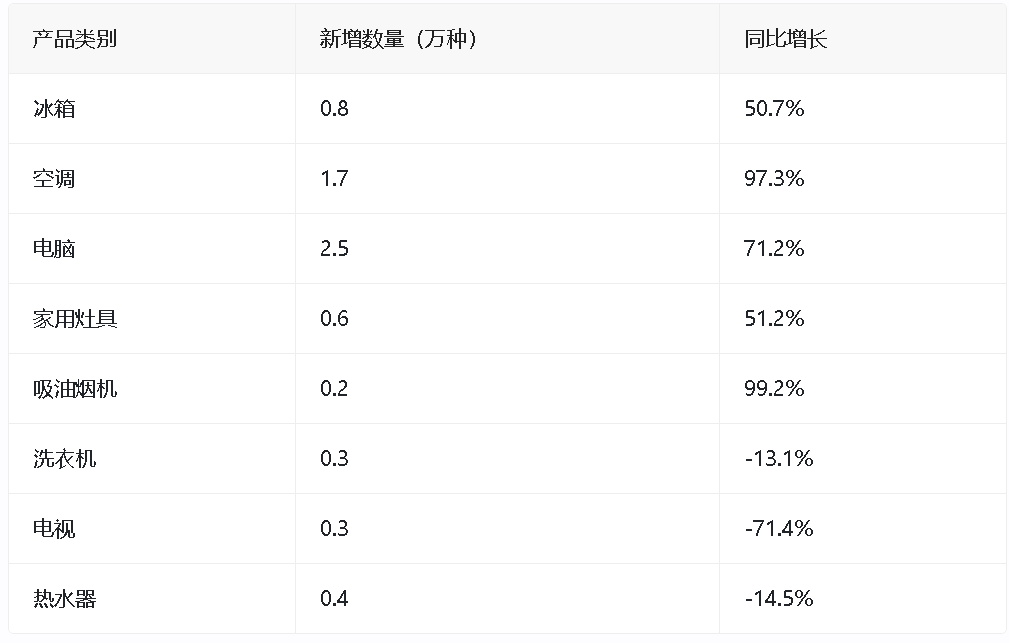Click the 新增数量（万种） column header
The width and height of the screenshot is (1011, 643).
398,39
